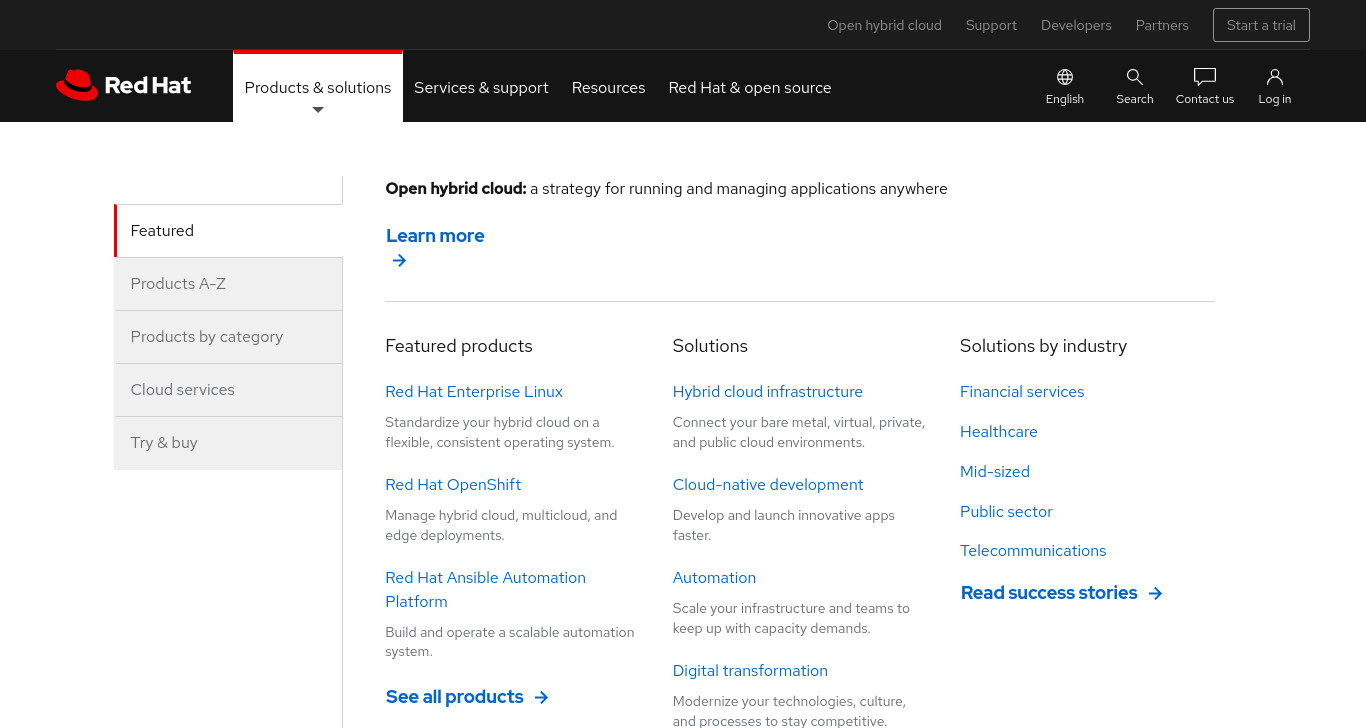Click 'Manage hybrid cloud, multicloud' description text
The height and width of the screenshot is (728, 1366).
click(501, 526)
